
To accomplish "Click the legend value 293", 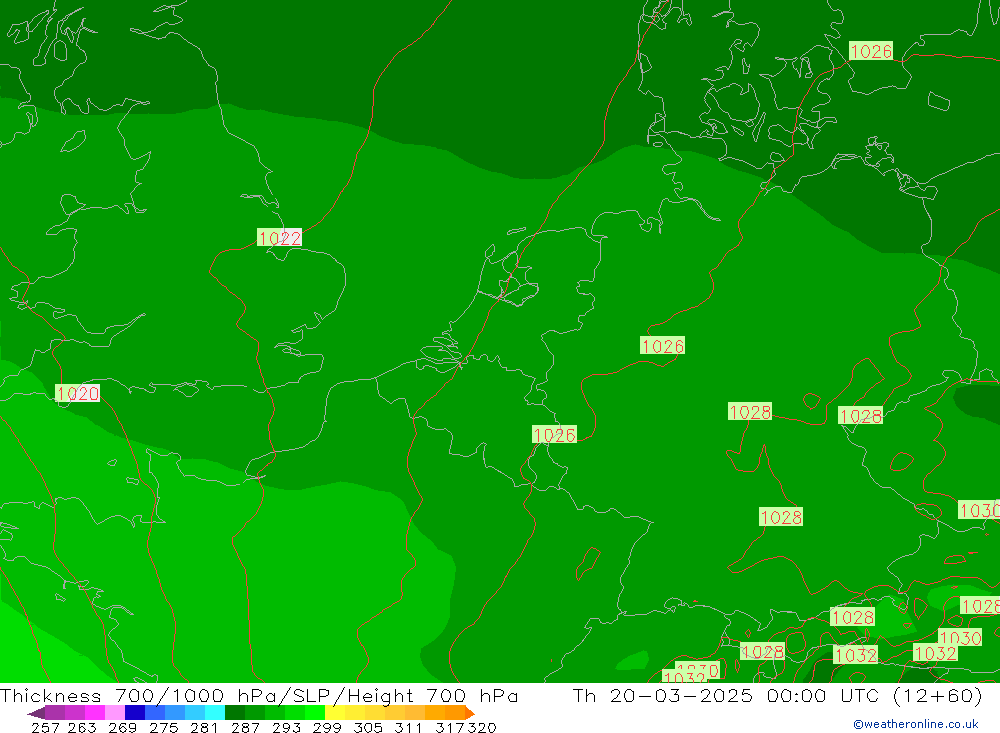I will click(x=286, y=727).
